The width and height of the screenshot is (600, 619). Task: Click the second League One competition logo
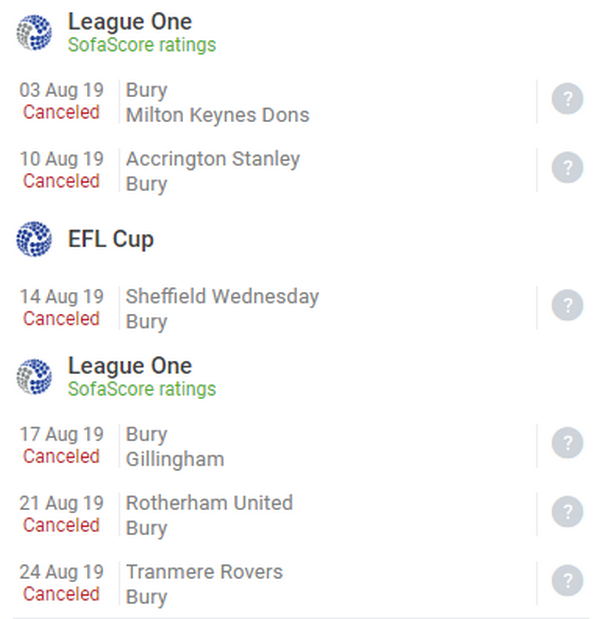tap(34, 376)
